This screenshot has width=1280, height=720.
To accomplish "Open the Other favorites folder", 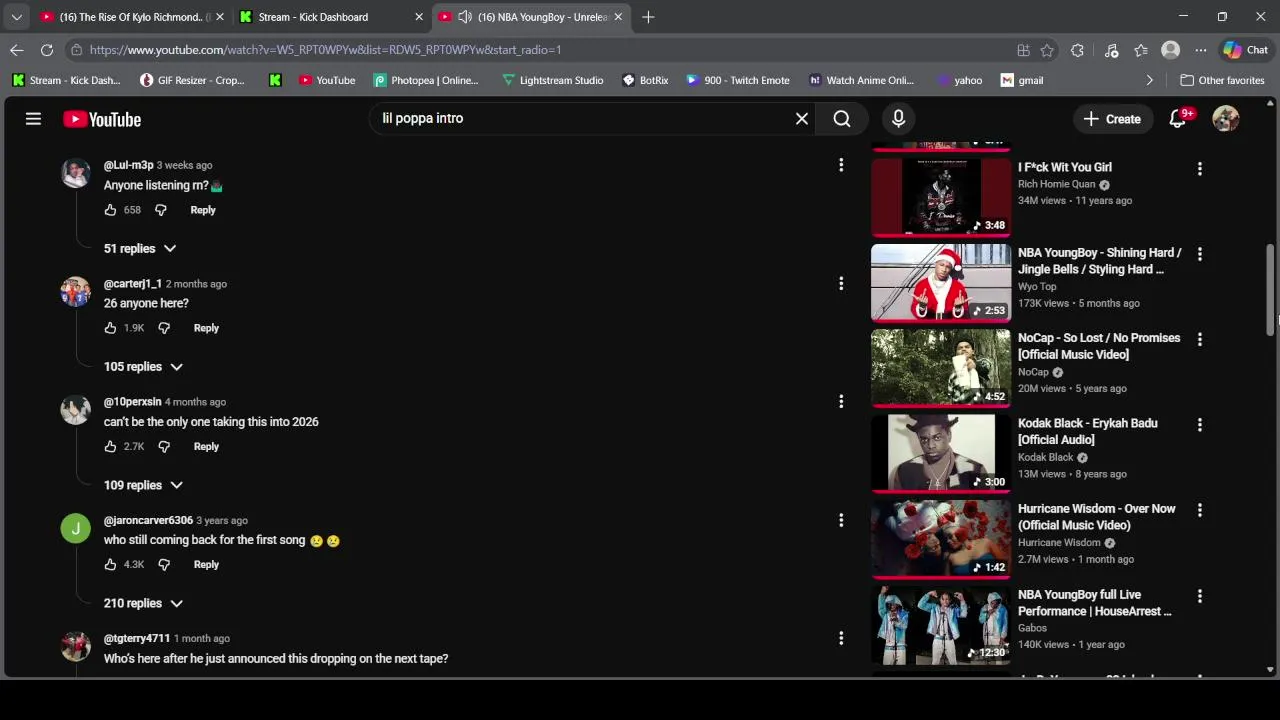I will coord(1222,80).
